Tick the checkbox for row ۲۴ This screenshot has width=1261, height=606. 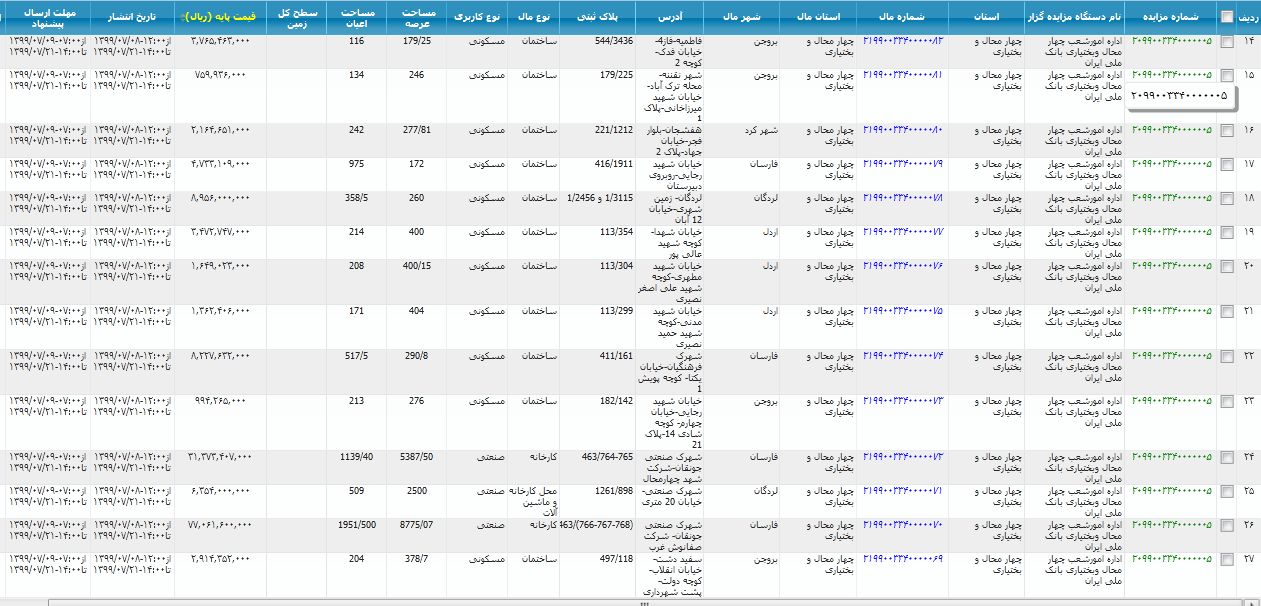coord(1227,458)
